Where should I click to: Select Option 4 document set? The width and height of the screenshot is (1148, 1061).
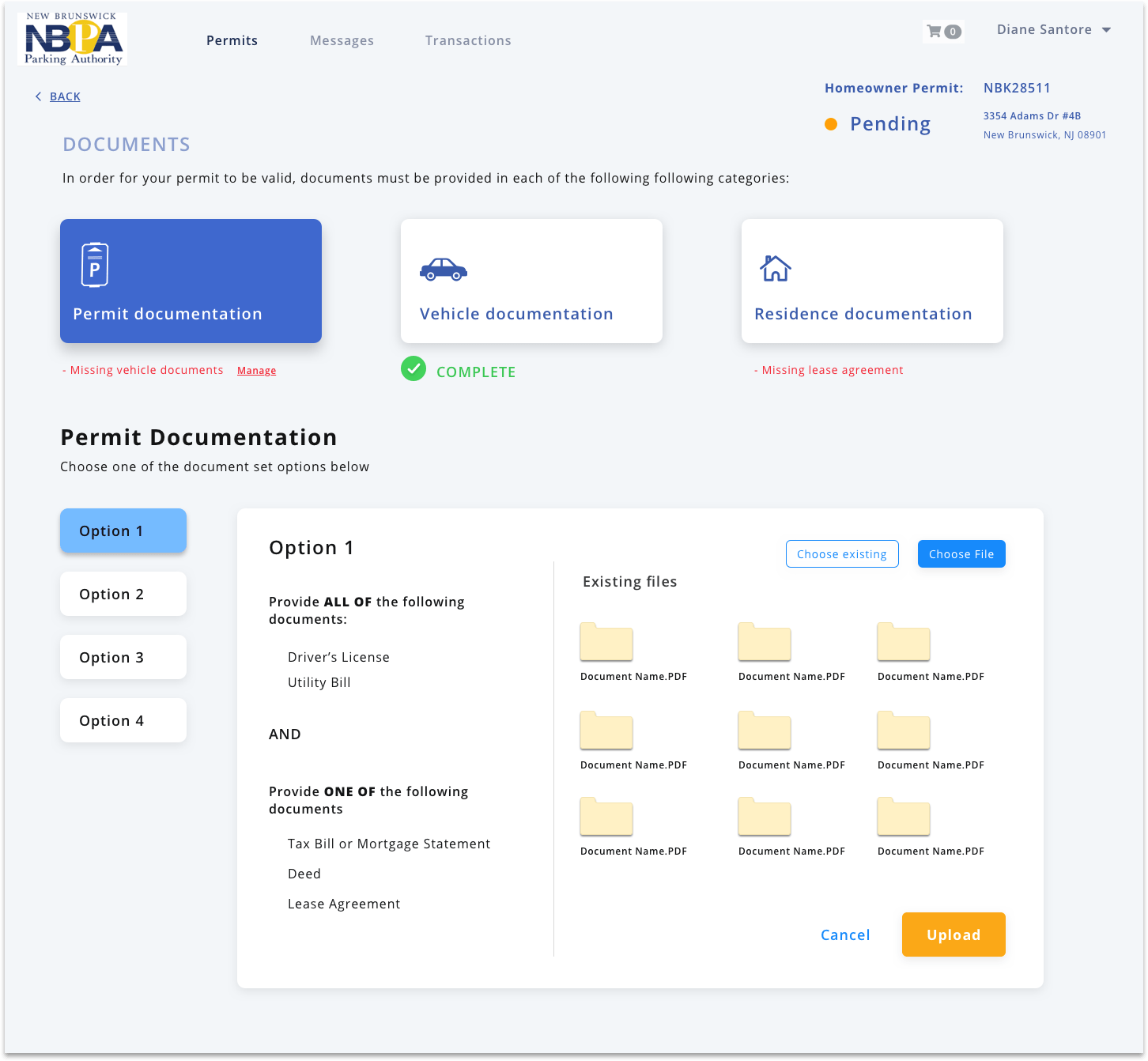point(123,720)
